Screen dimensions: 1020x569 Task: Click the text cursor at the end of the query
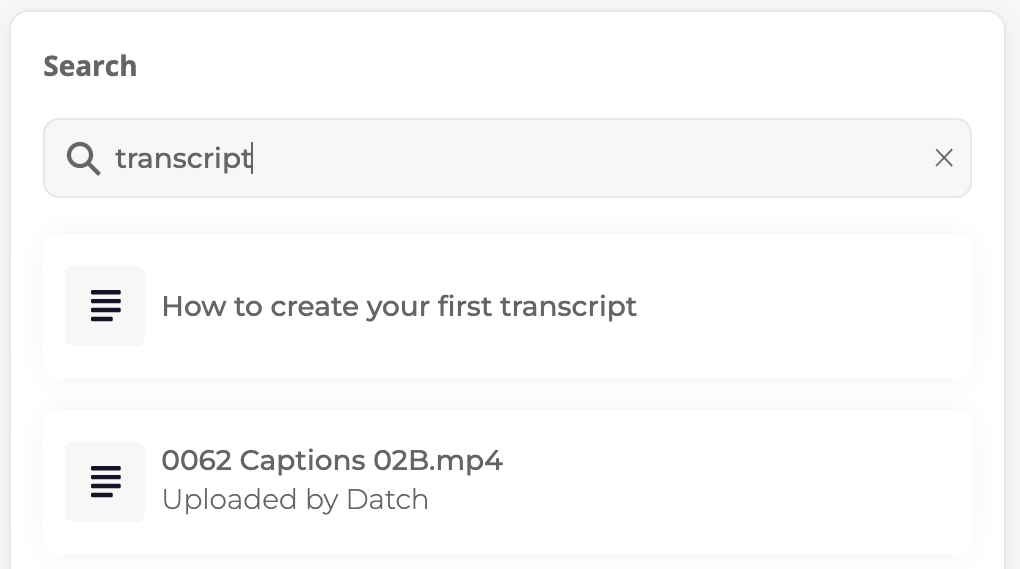tap(252, 159)
